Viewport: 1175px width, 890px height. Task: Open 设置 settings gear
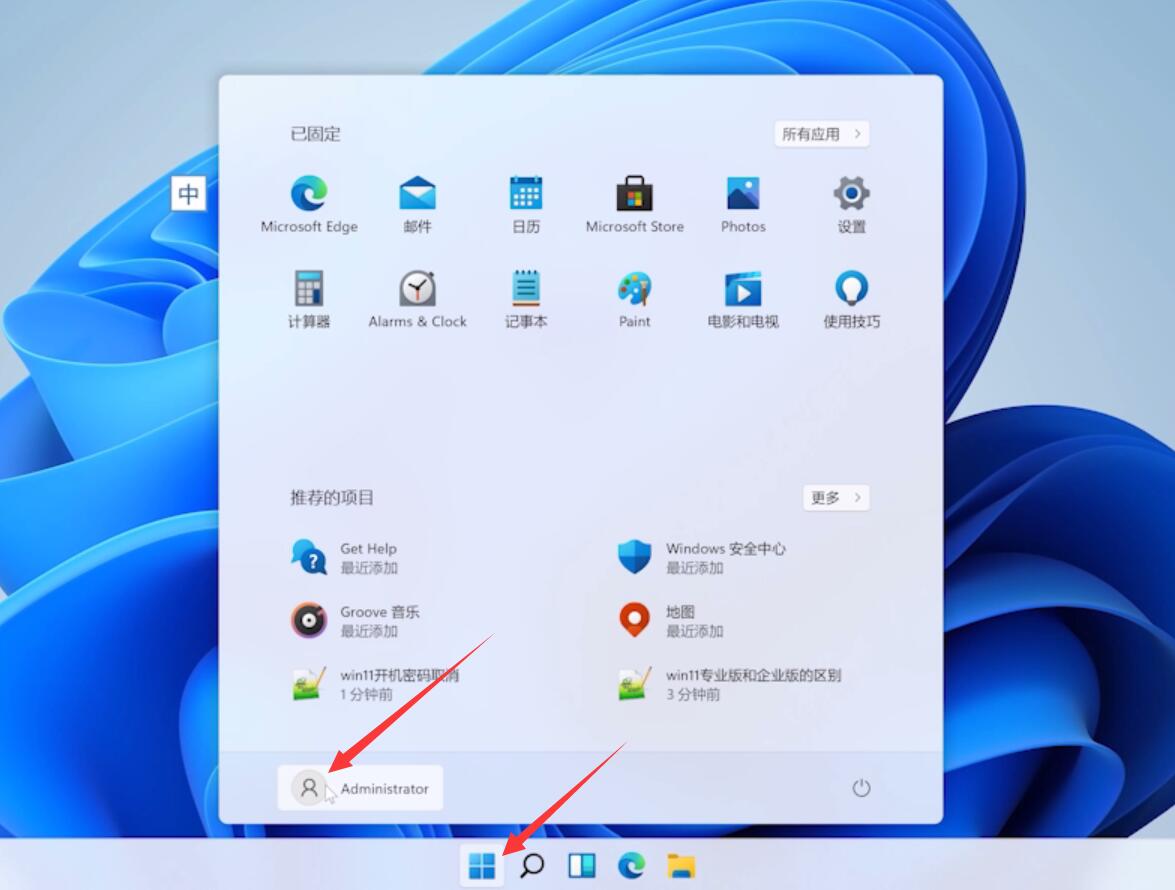point(851,205)
